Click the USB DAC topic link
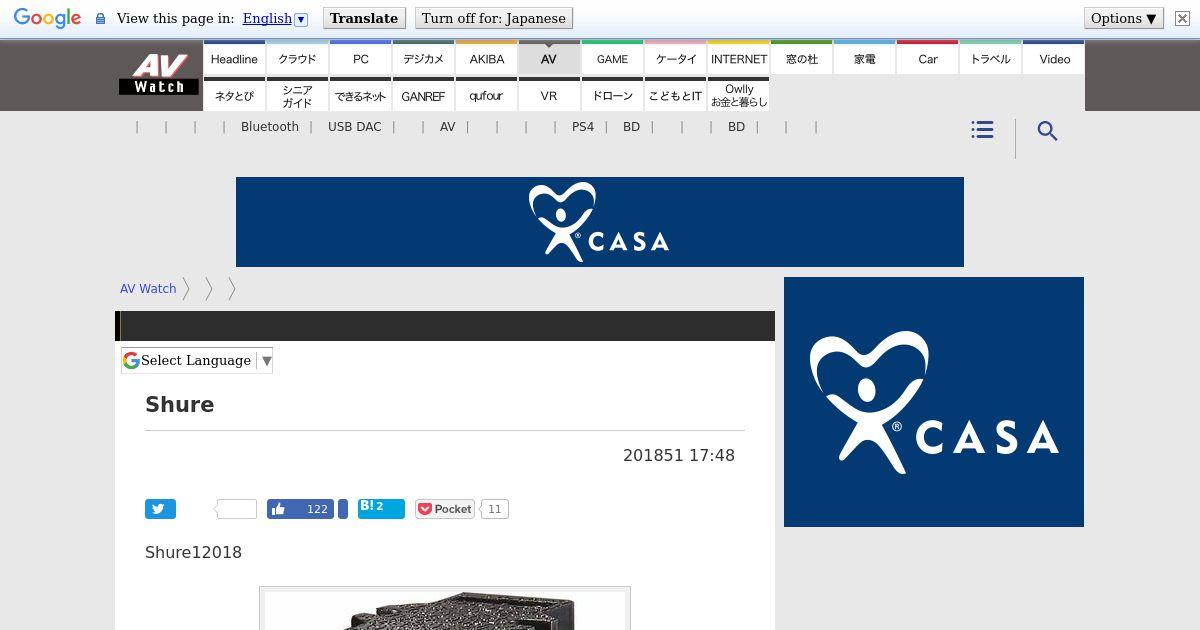The width and height of the screenshot is (1200, 630). pyautogui.click(x=354, y=127)
